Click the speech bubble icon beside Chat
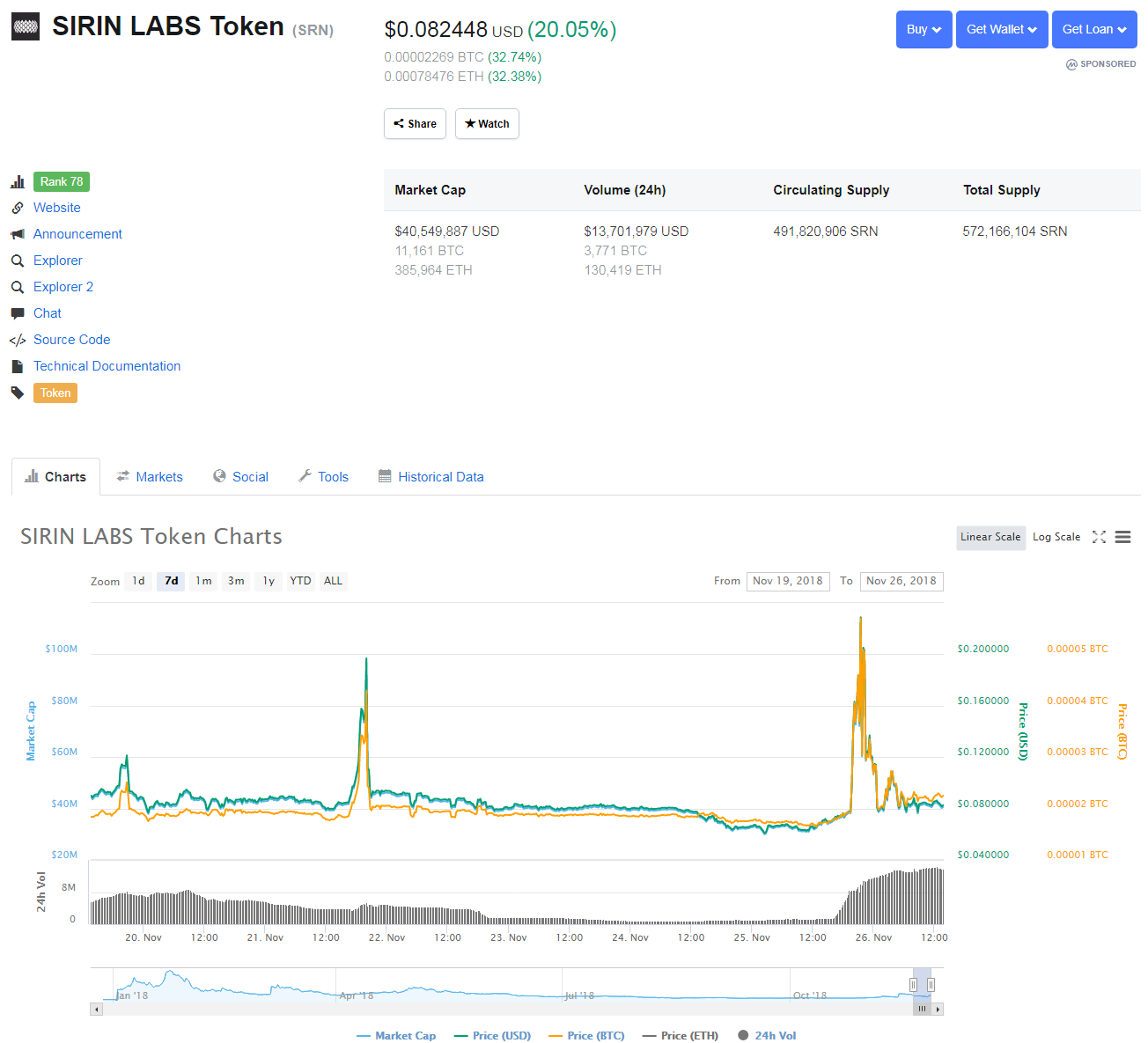Image resolution: width=1148 pixels, height=1043 pixels. 18,313
